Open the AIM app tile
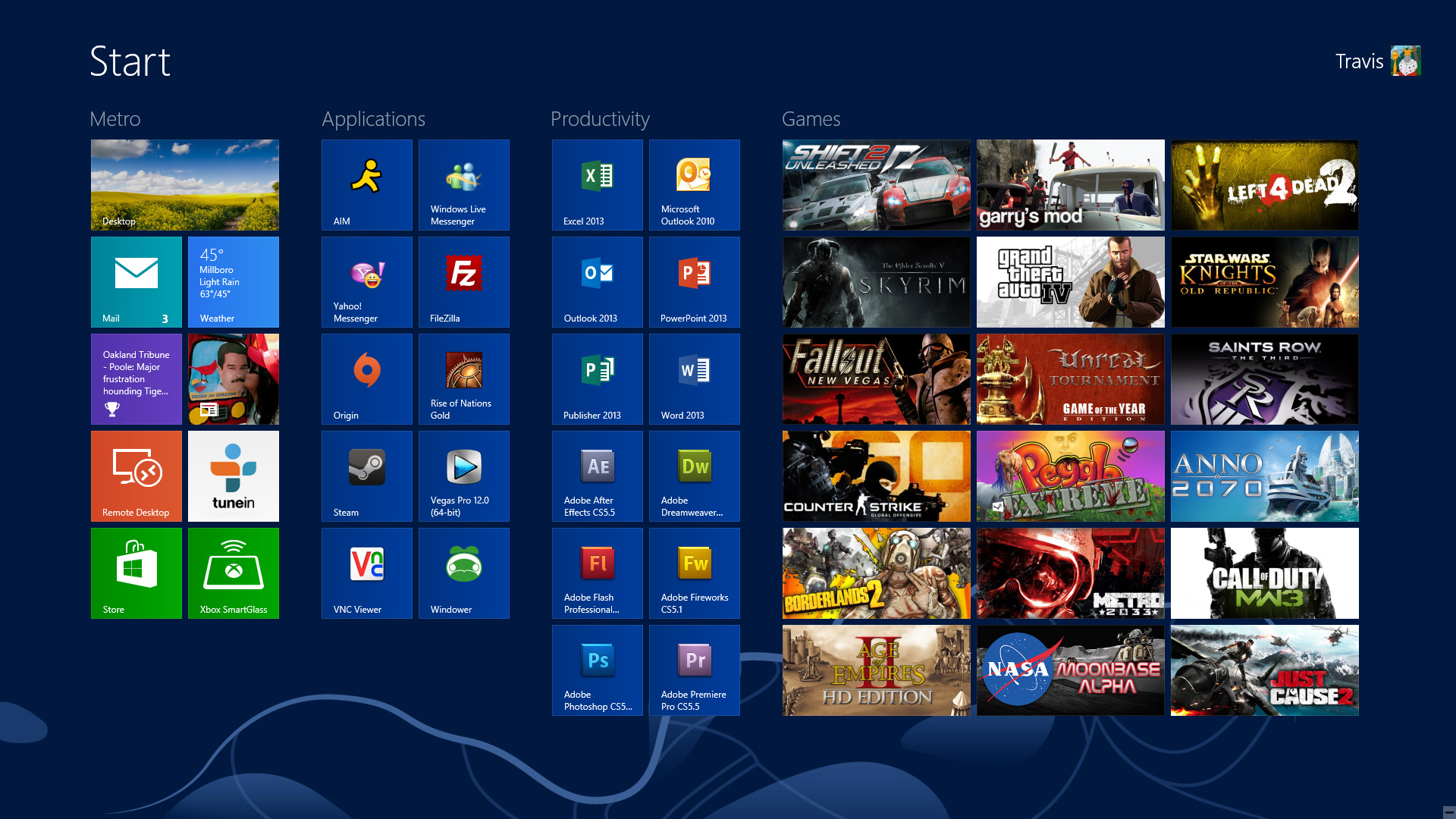Viewport: 1456px width, 819px height. (367, 185)
